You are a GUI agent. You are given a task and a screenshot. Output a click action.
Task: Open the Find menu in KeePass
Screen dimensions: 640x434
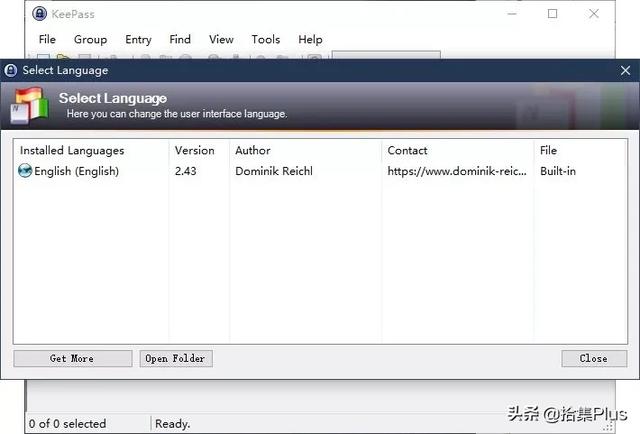click(x=180, y=40)
